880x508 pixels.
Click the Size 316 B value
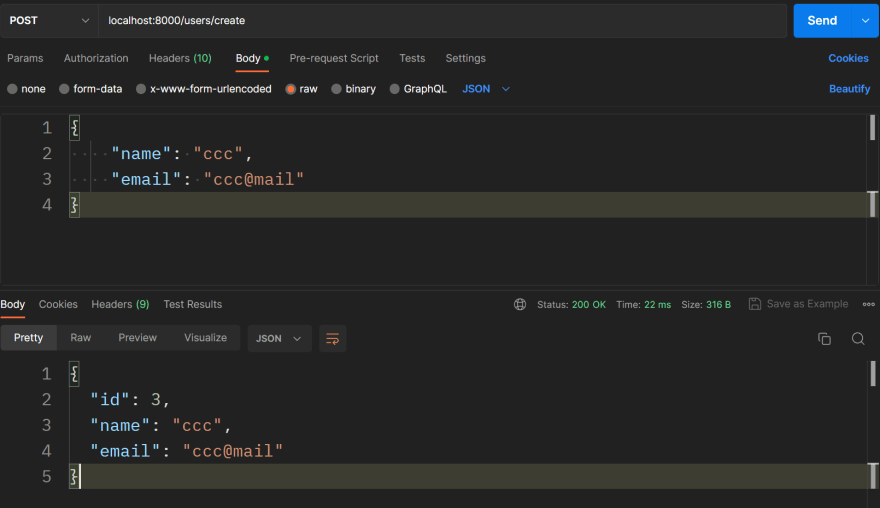point(718,304)
